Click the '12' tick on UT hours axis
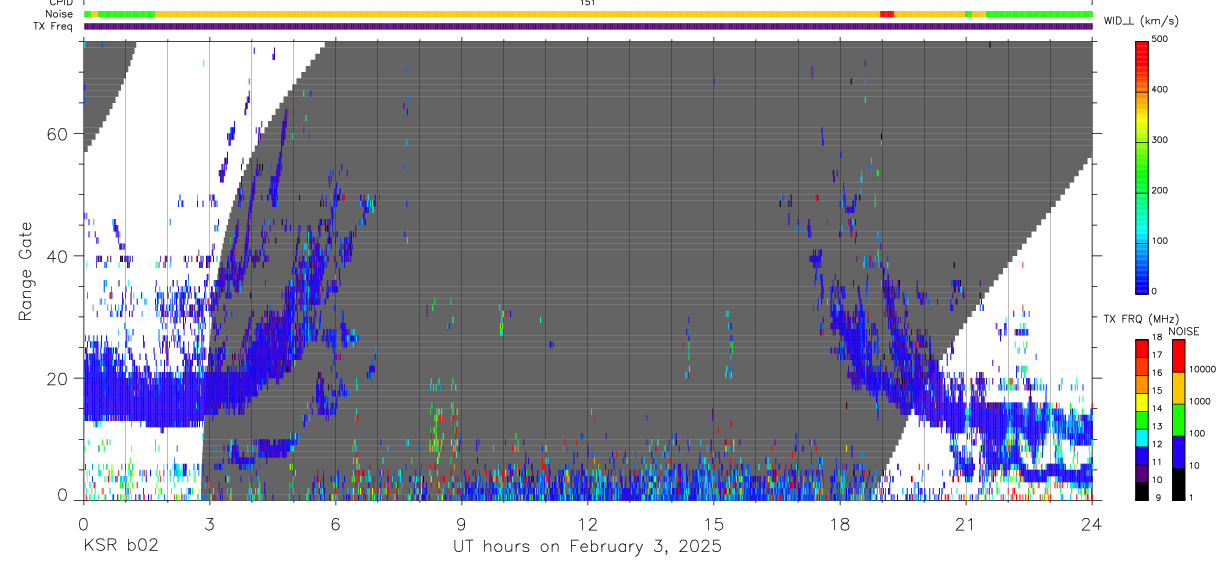Viewport: 1228px width, 567px height. (588, 523)
